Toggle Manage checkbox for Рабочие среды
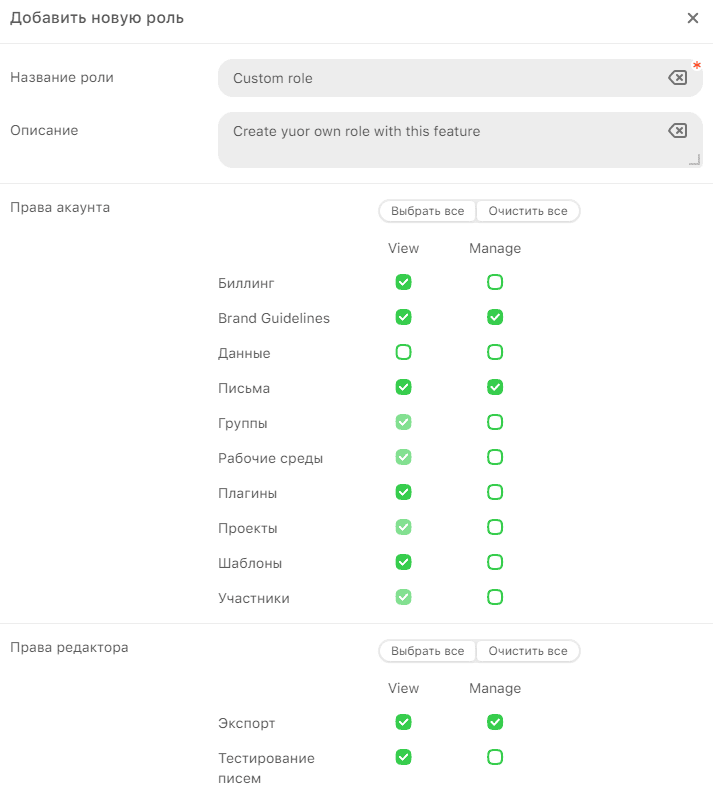 pos(495,458)
